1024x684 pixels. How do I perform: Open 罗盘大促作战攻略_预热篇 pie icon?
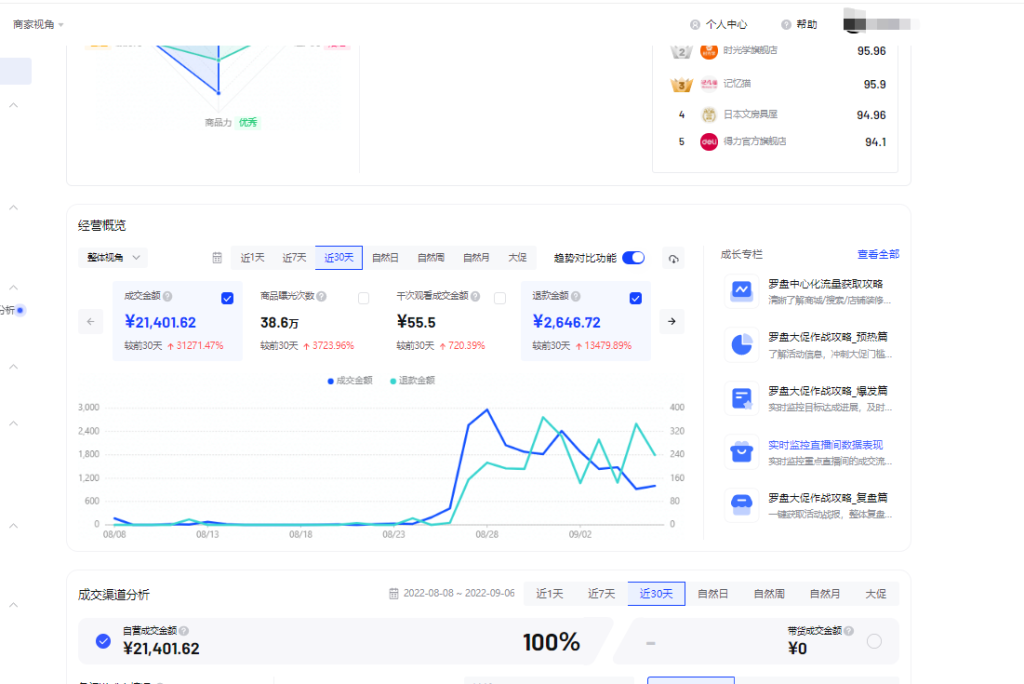[x=741, y=344]
